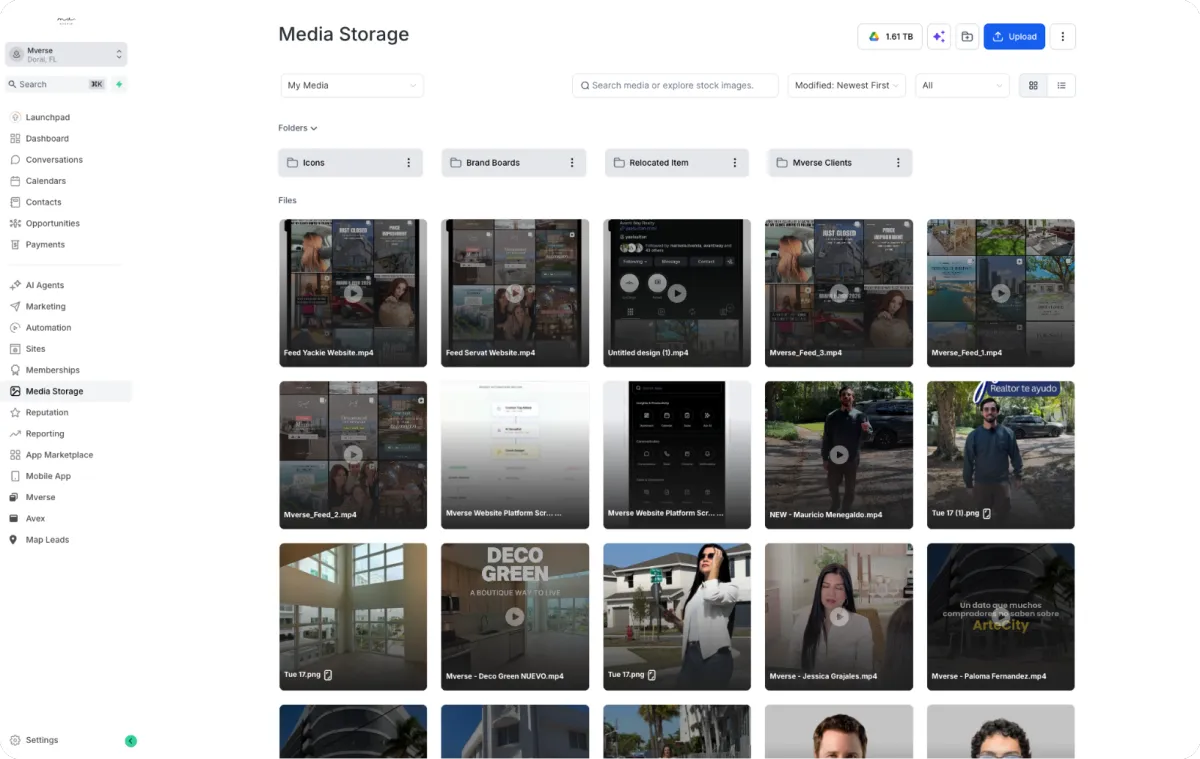Collapse the Folders section
This screenshot has height=759, width=1200.
(298, 128)
